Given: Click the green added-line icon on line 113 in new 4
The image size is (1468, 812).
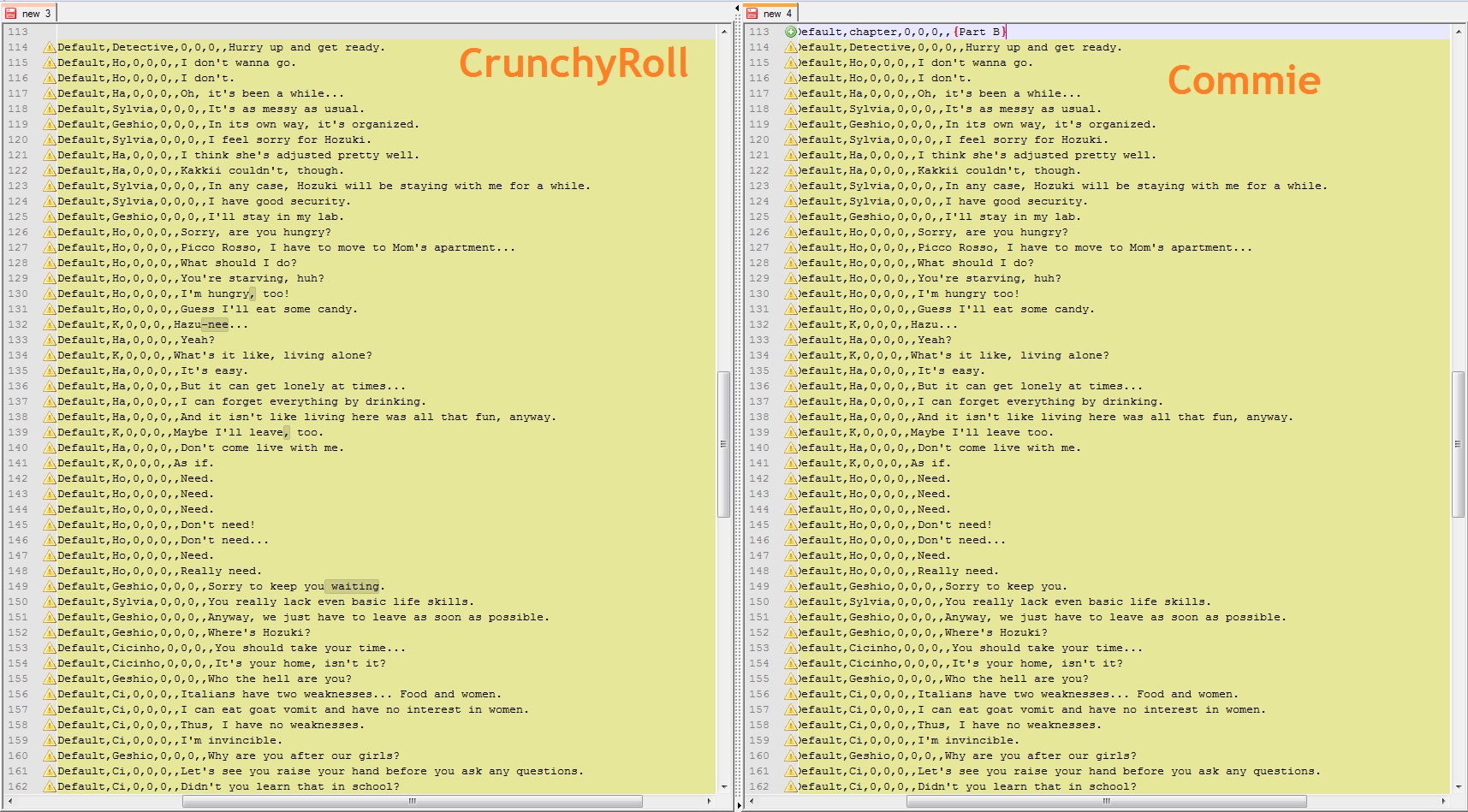Looking at the screenshot, I should [x=791, y=32].
